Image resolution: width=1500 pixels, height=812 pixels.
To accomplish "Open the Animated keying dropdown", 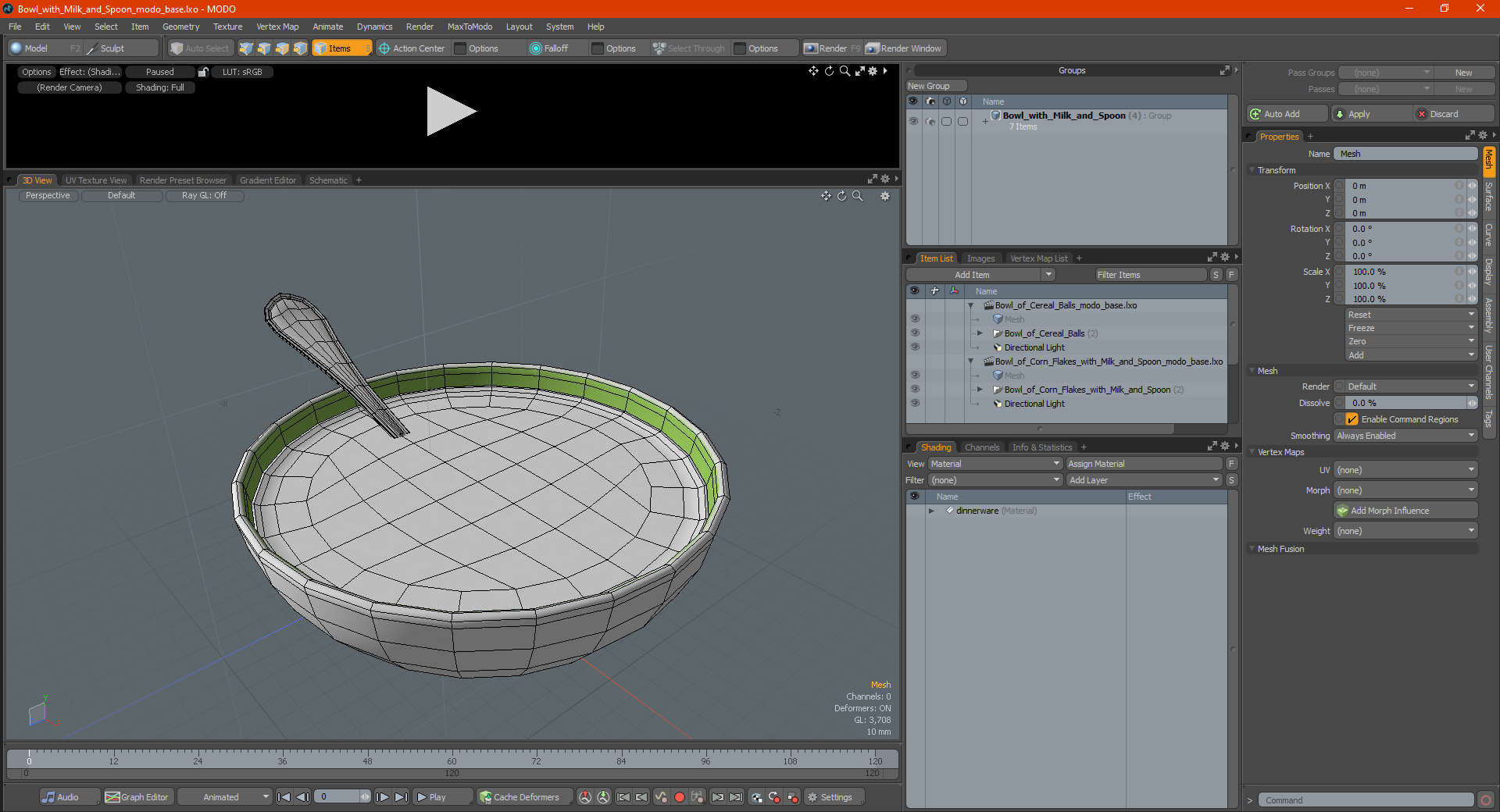I will pyautogui.click(x=225, y=797).
